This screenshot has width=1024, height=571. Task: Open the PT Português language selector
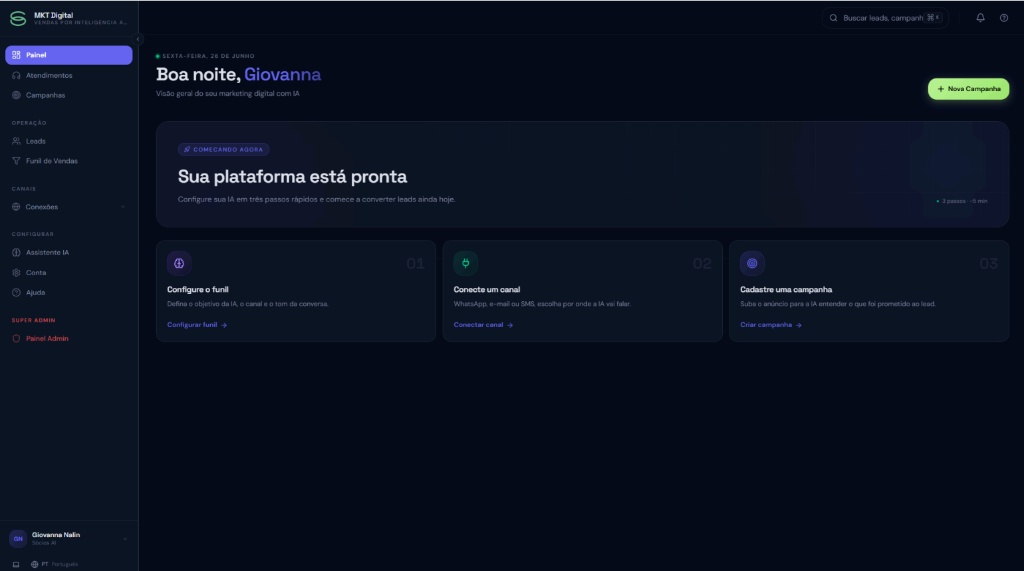(x=55, y=564)
